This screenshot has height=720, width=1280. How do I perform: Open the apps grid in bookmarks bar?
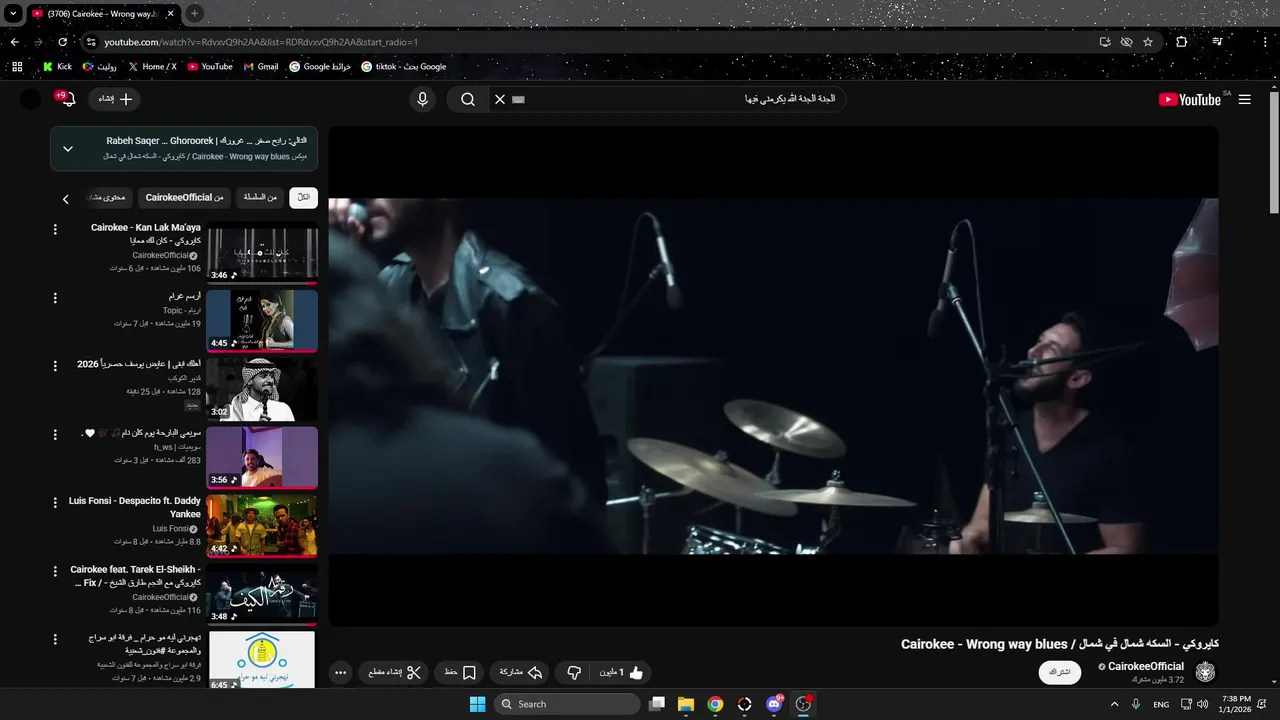coord(17,67)
